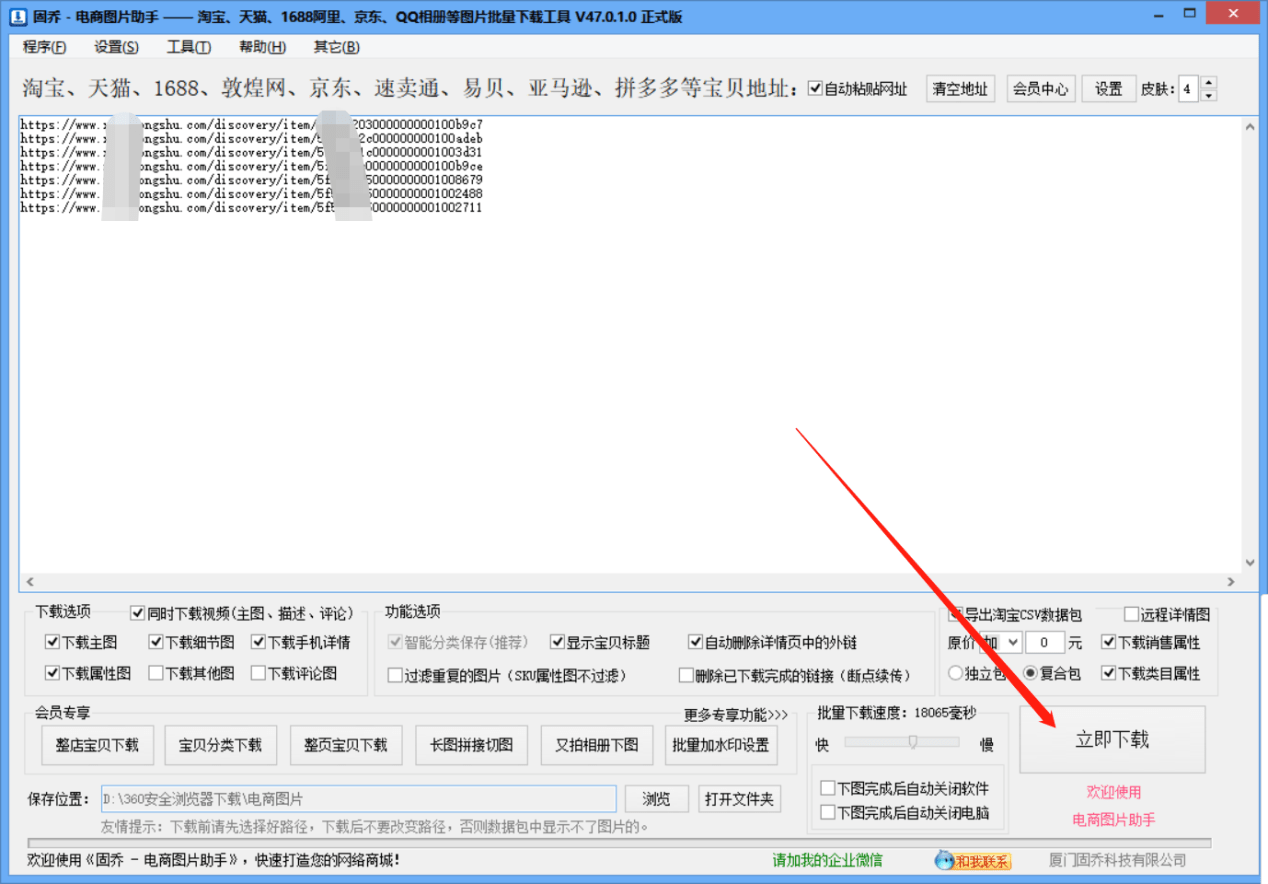The image size is (1268, 884).
Task: Click 更多专享功能>>> link
Action: pos(736,715)
